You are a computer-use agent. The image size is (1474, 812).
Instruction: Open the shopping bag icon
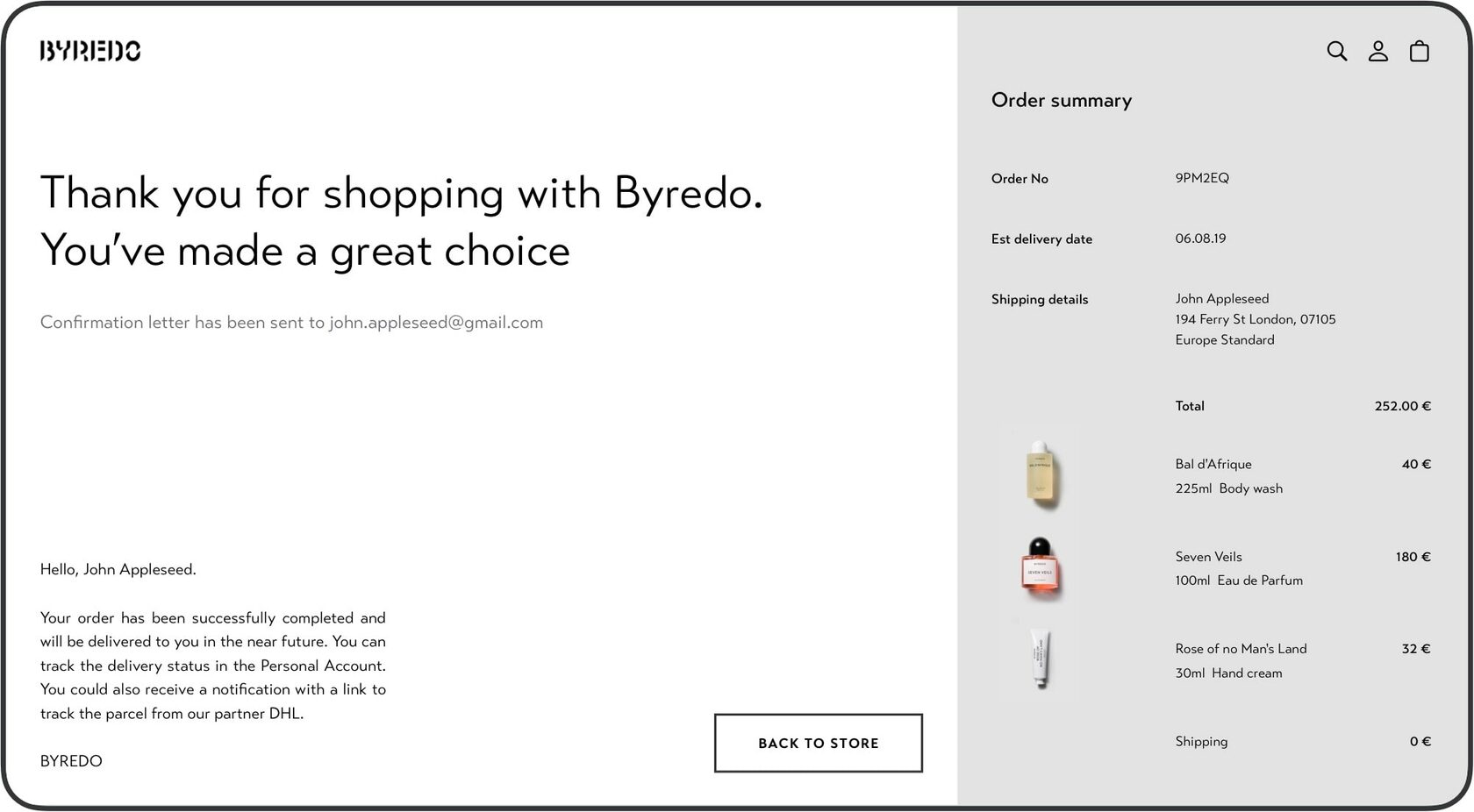[x=1419, y=51]
